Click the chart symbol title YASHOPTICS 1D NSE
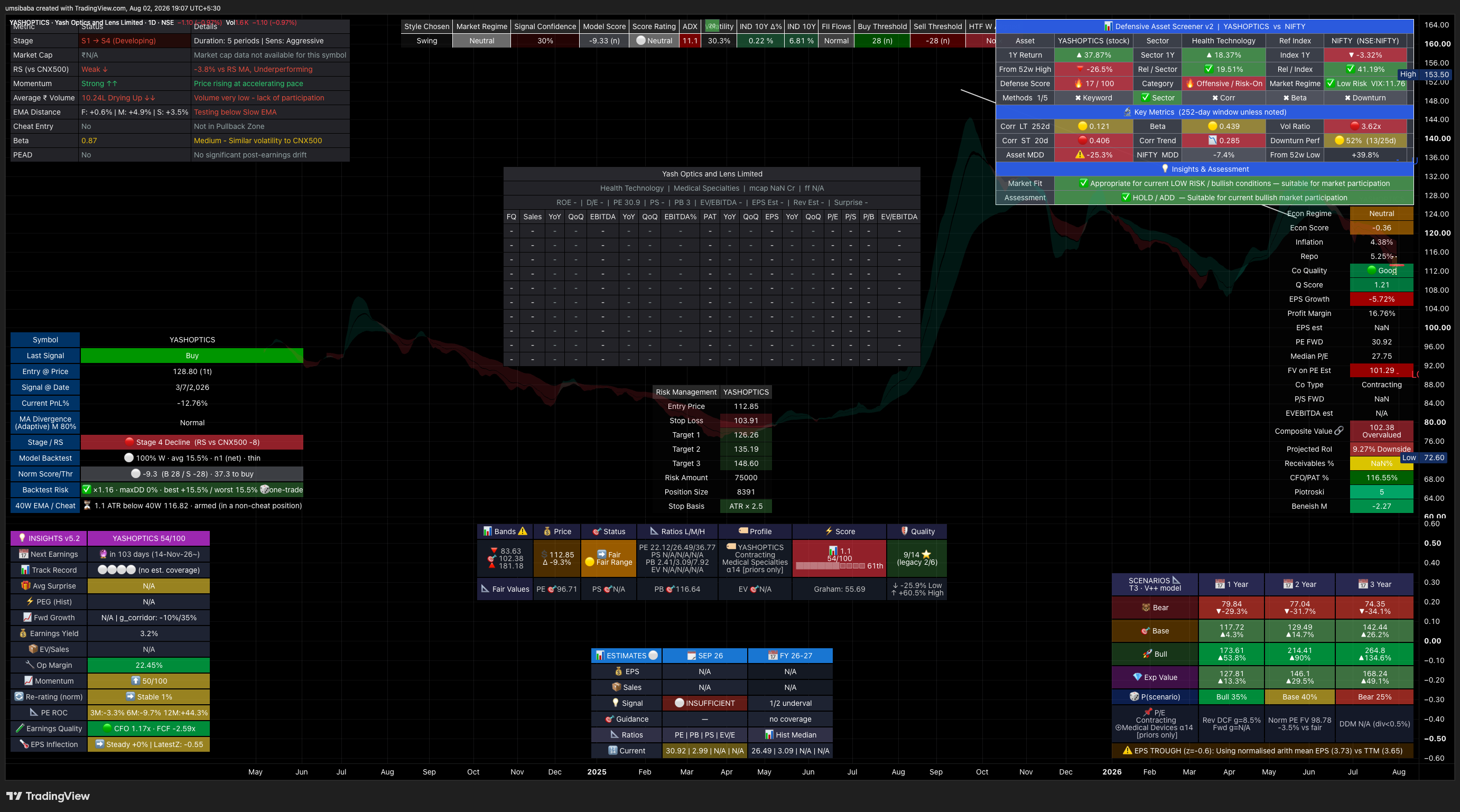Screen dimensions: 1460x812 [92, 23]
